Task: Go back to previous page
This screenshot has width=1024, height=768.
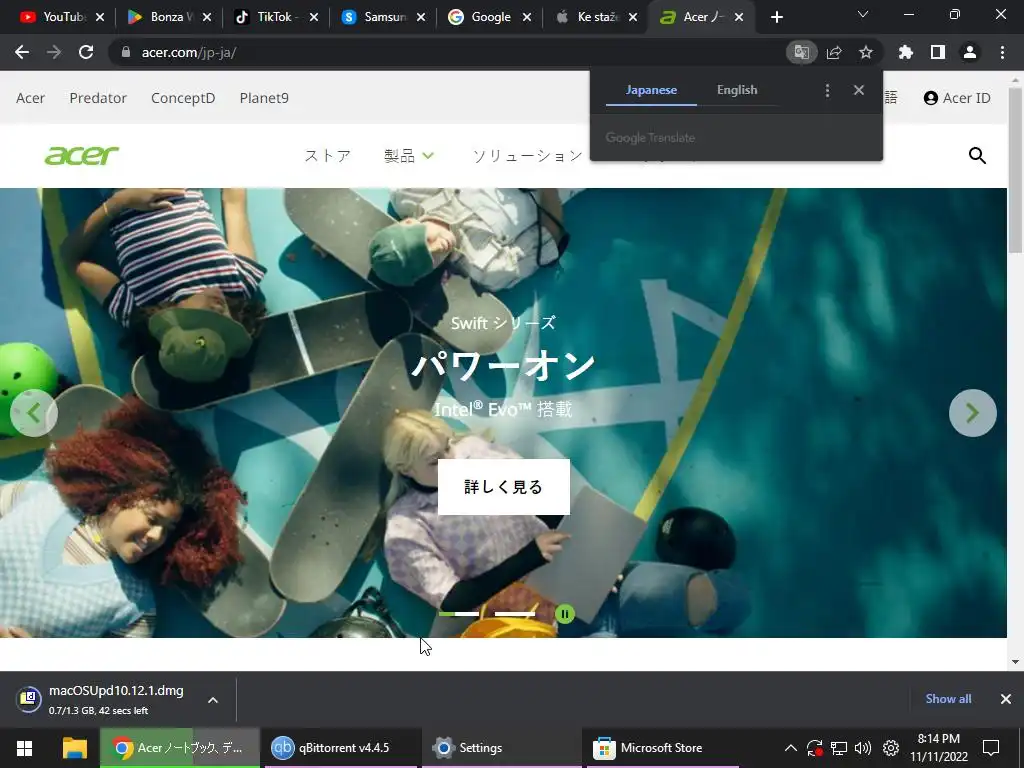Action: (22, 52)
